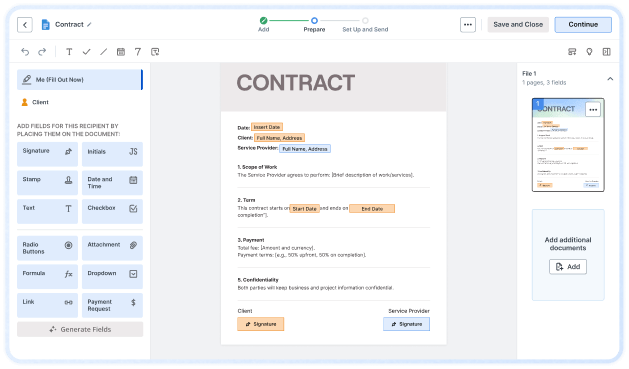Go to the Prepare step in progress

point(314,24)
